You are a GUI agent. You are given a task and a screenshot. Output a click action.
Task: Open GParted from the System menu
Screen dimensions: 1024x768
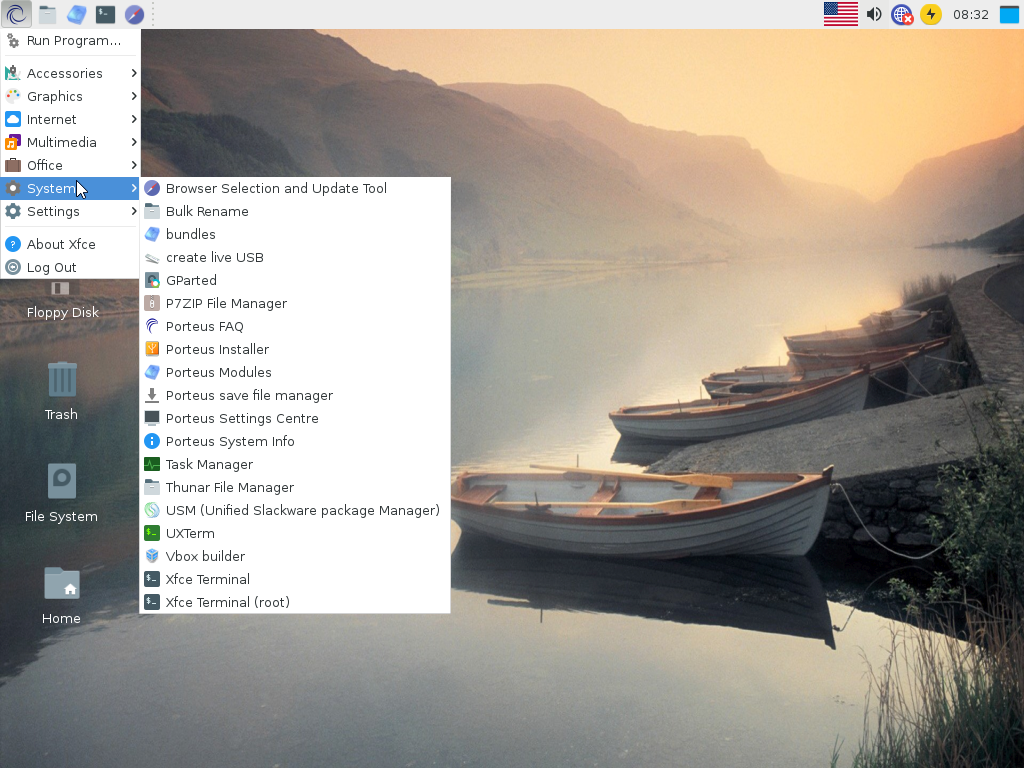295,280
